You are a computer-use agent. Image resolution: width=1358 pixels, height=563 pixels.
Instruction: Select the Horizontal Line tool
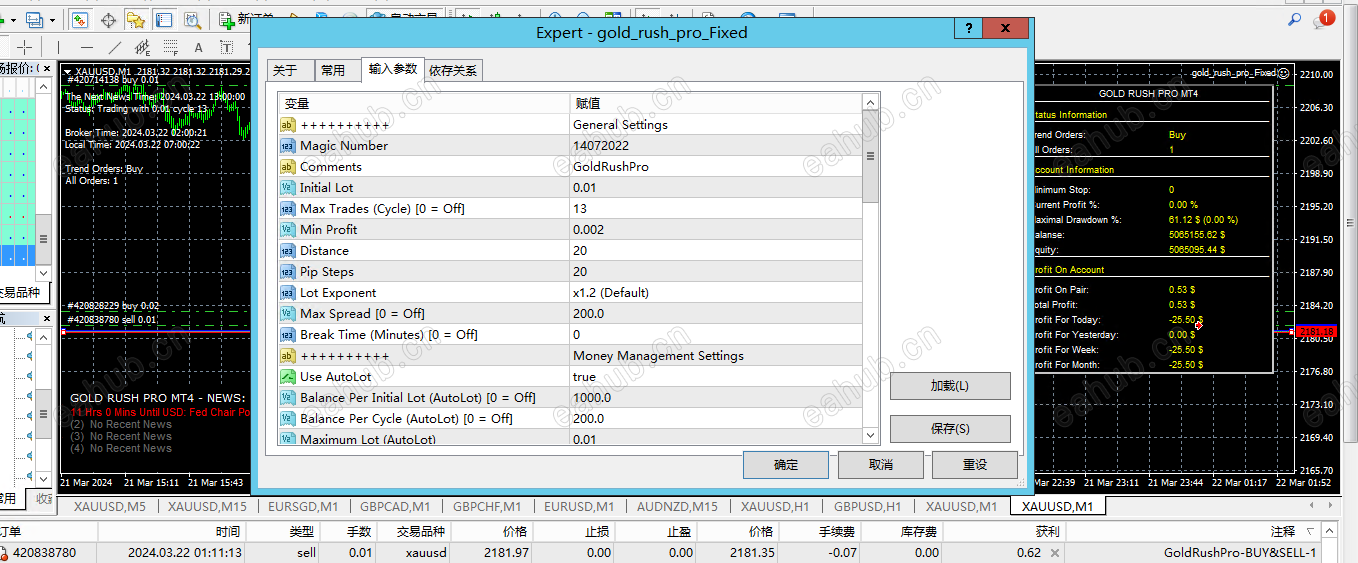87,47
